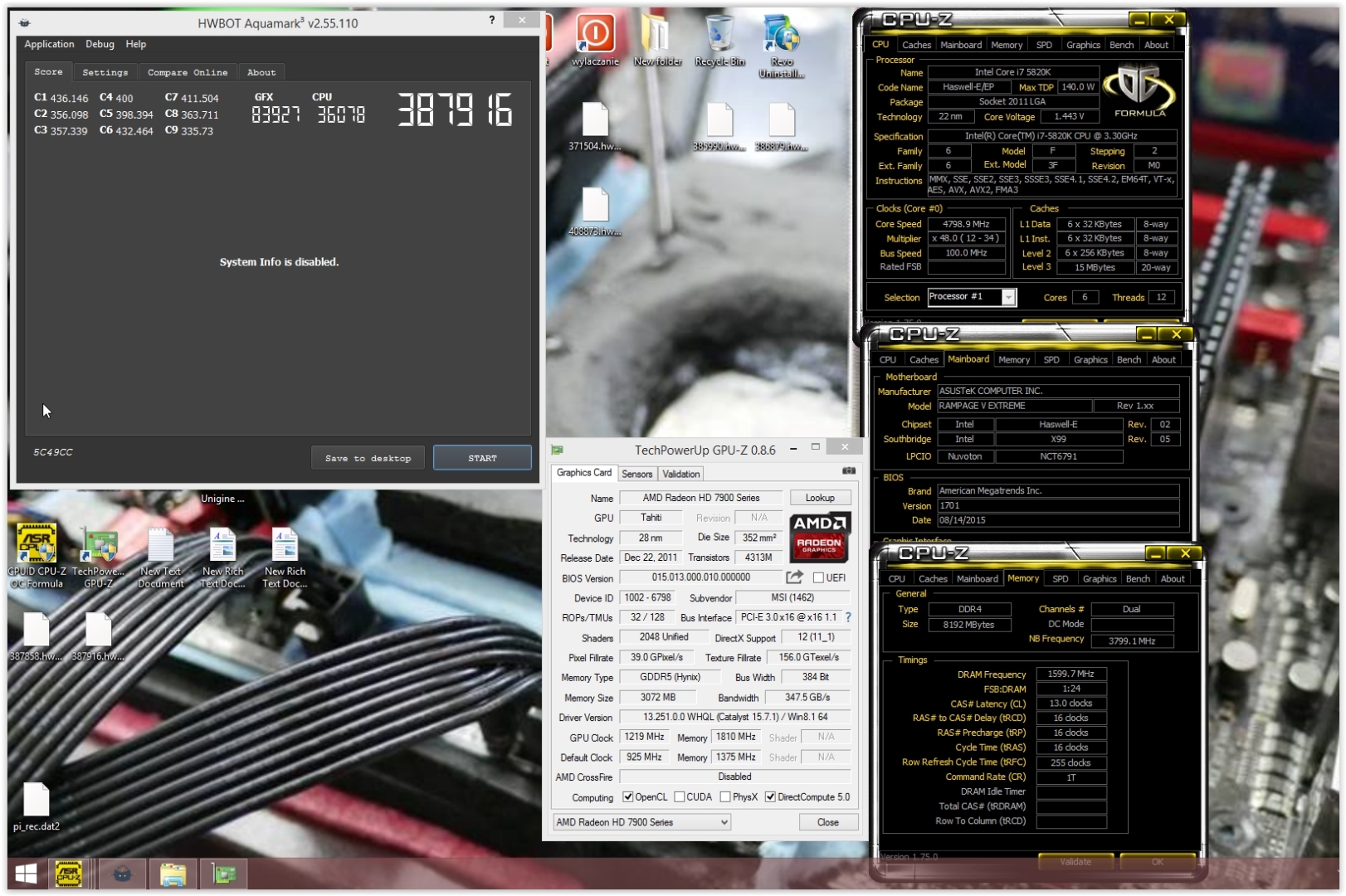Click the 387916 total score in Aquamark
This screenshot has width=1346, height=896.
click(455, 110)
